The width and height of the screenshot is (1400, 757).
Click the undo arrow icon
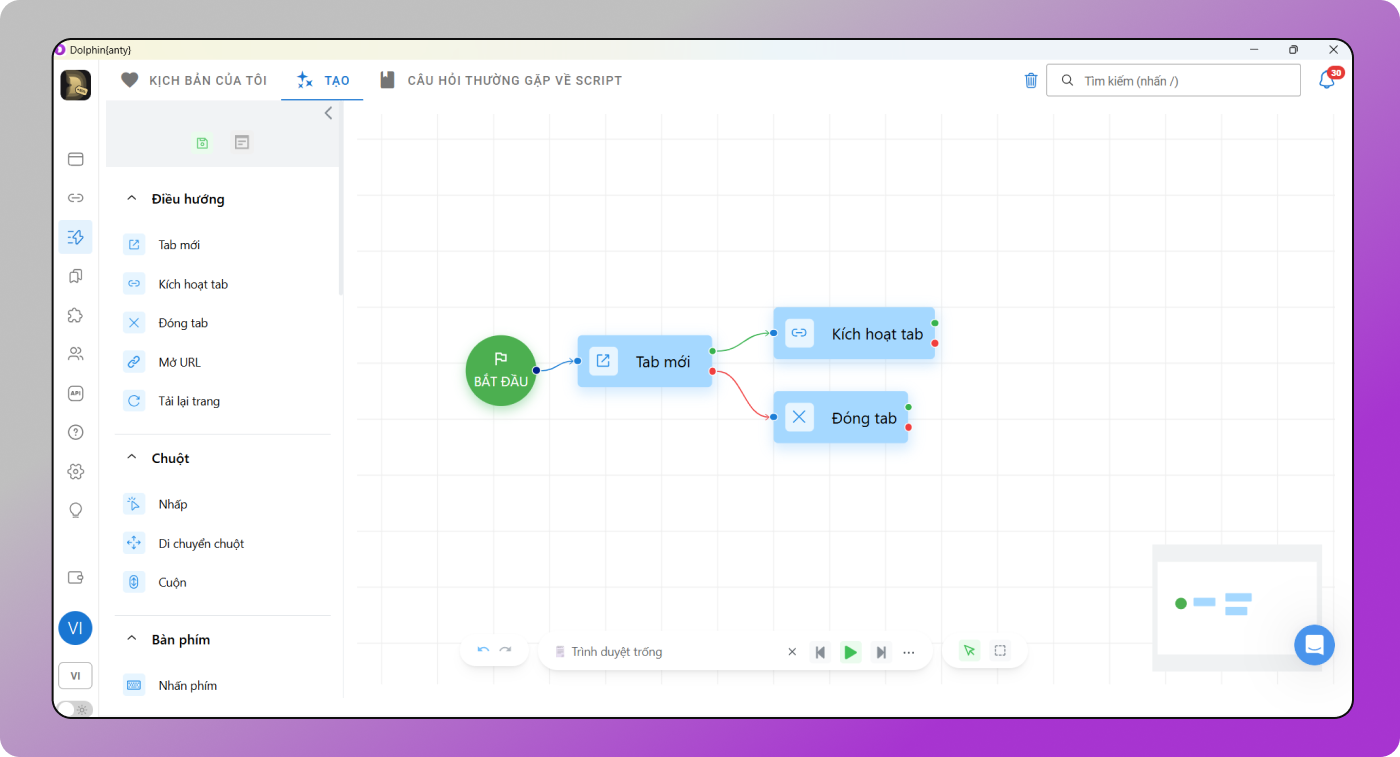tap(483, 650)
